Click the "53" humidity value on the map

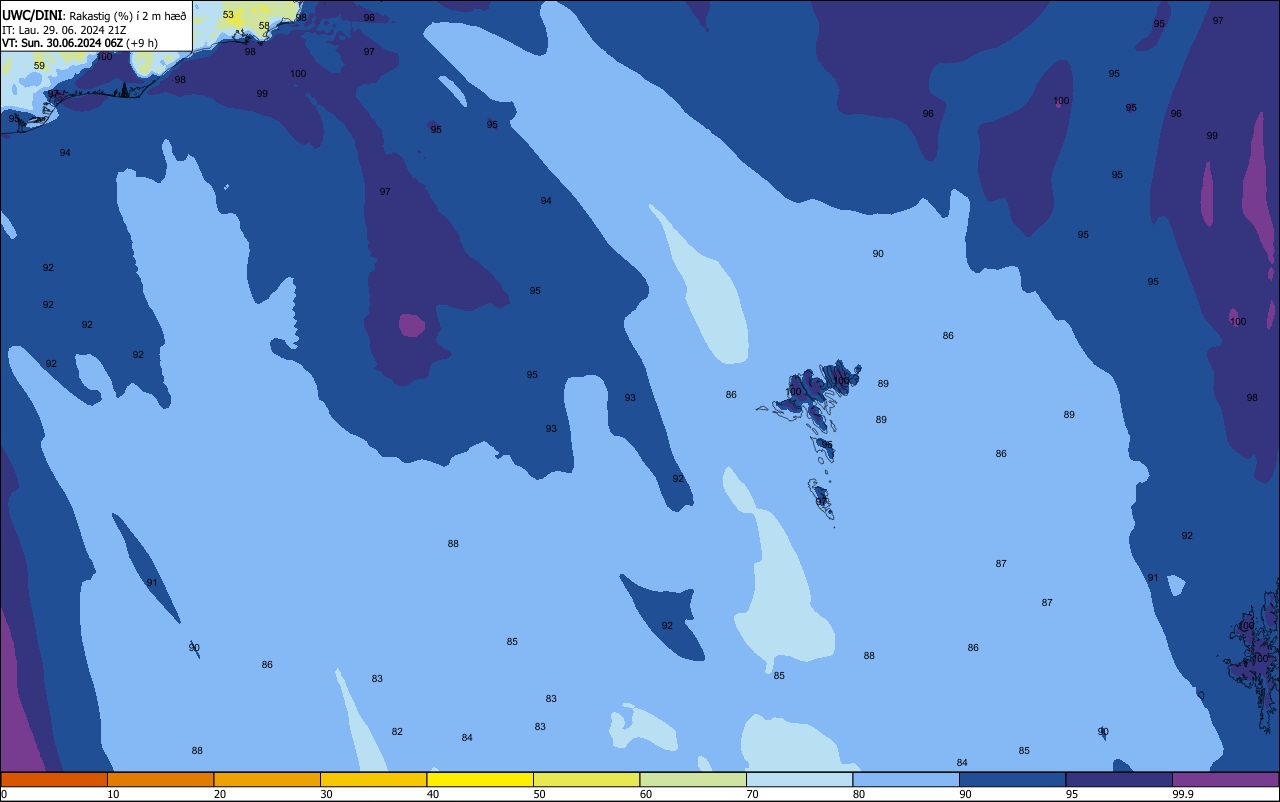pyautogui.click(x=228, y=15)
